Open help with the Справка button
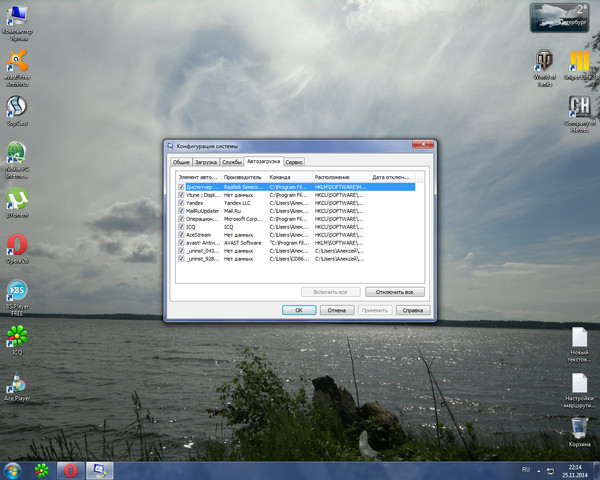Screen dimensions: 600x480 click(x=413, y=310)
